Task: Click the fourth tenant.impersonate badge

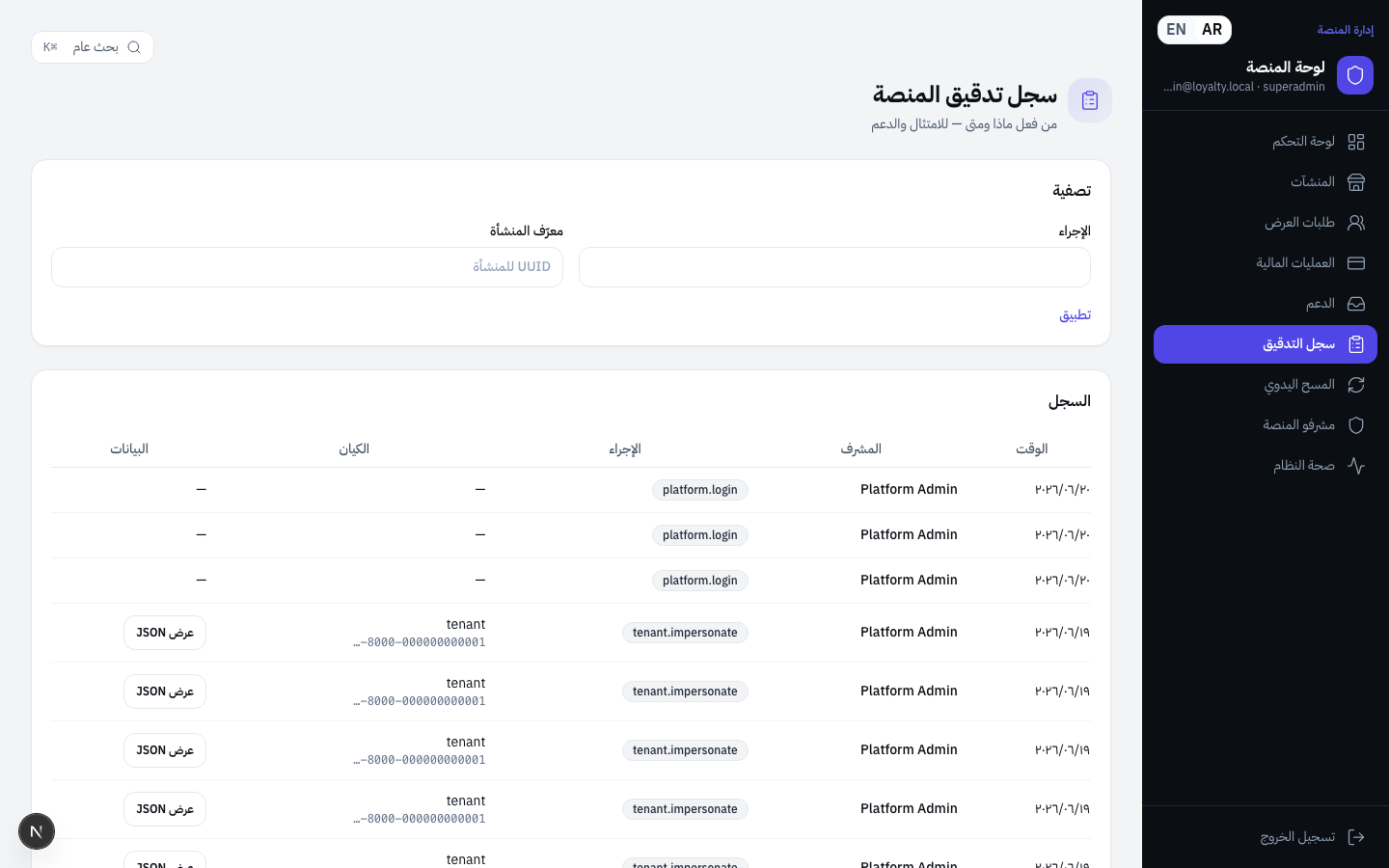Action: 685,809
